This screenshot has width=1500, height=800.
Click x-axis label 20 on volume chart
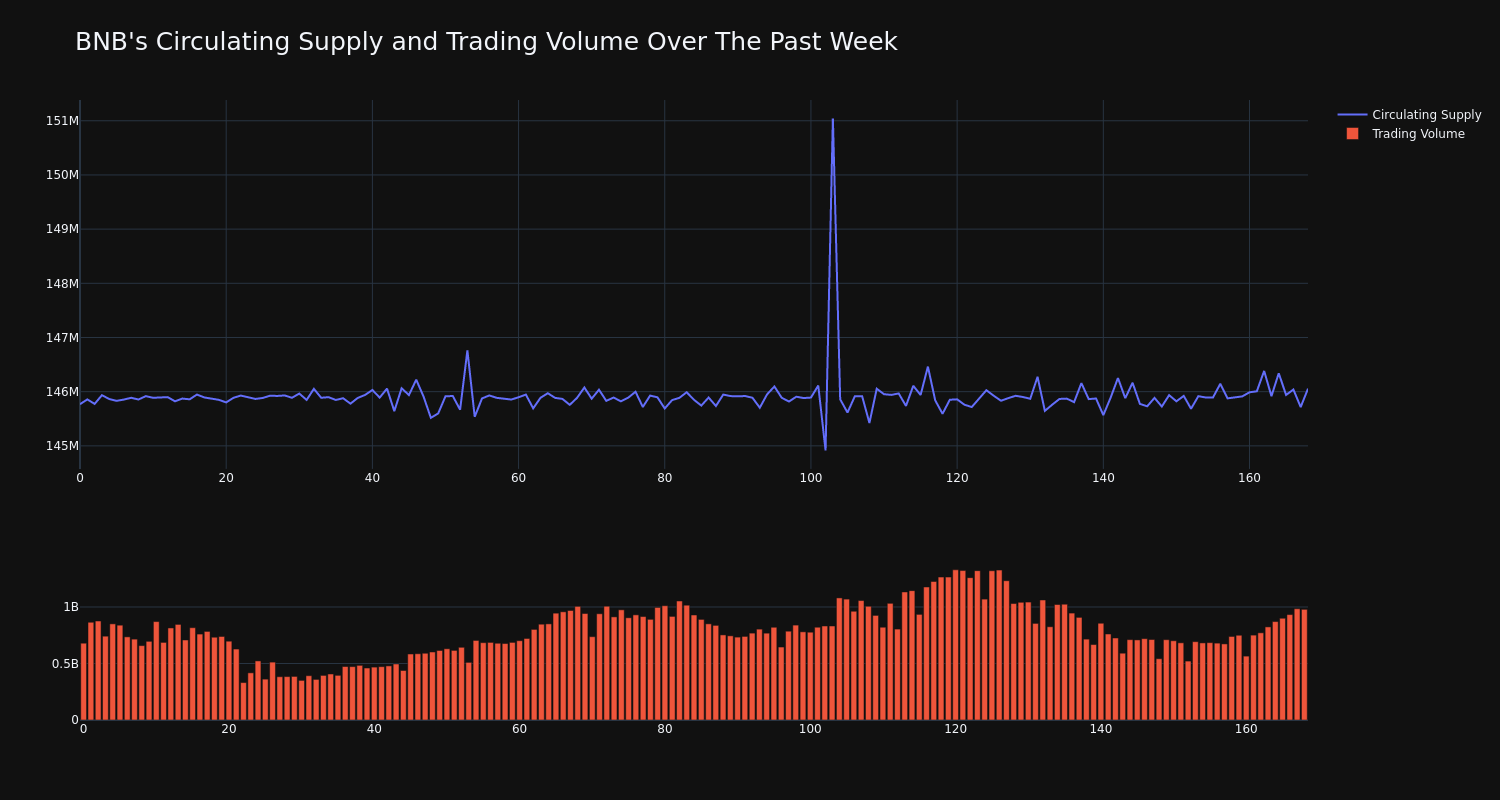coord(228,729)
